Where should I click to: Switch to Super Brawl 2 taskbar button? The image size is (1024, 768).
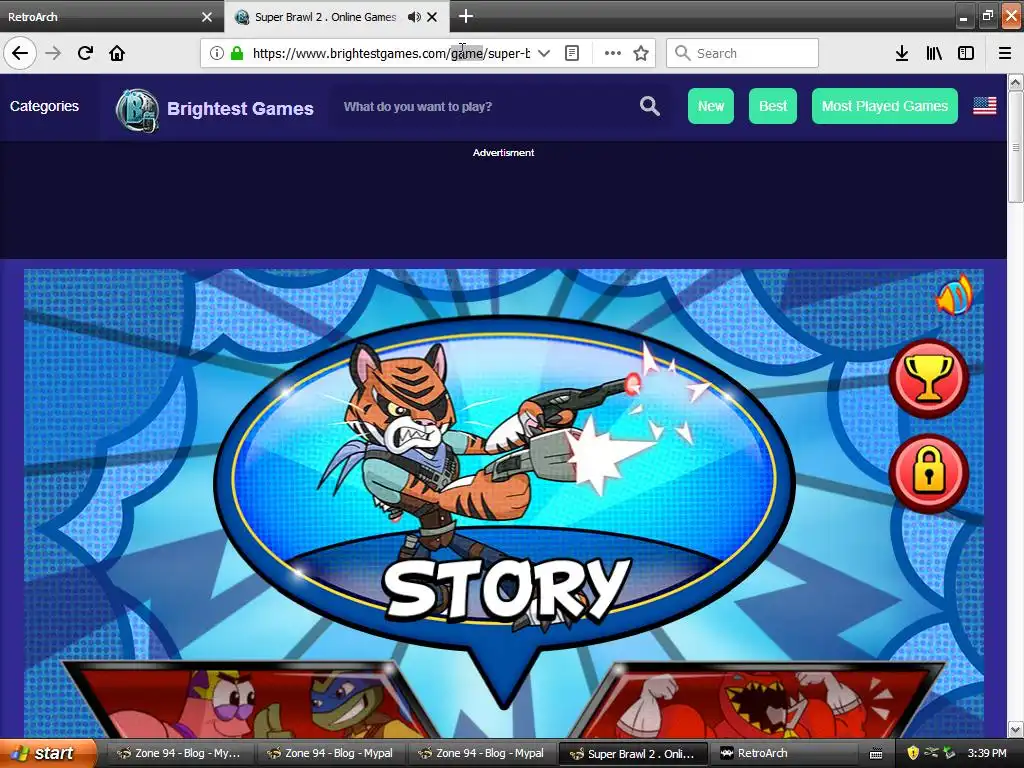tap(633, 754)
